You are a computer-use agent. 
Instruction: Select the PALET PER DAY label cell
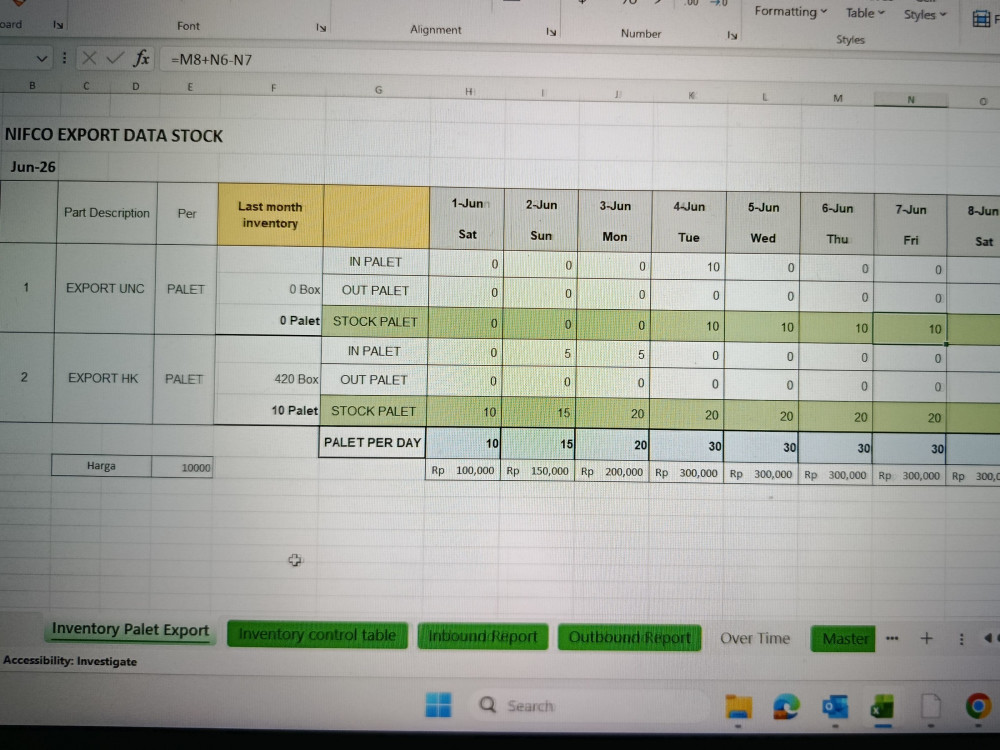tap(372, 442)
